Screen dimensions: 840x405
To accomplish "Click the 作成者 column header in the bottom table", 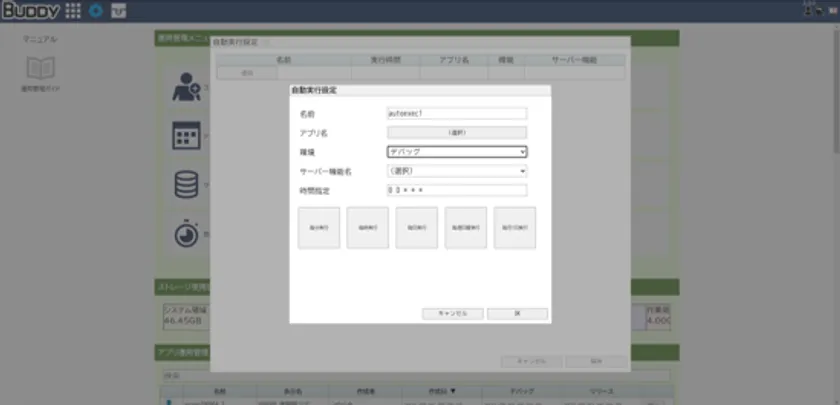I will coord(366,392).
